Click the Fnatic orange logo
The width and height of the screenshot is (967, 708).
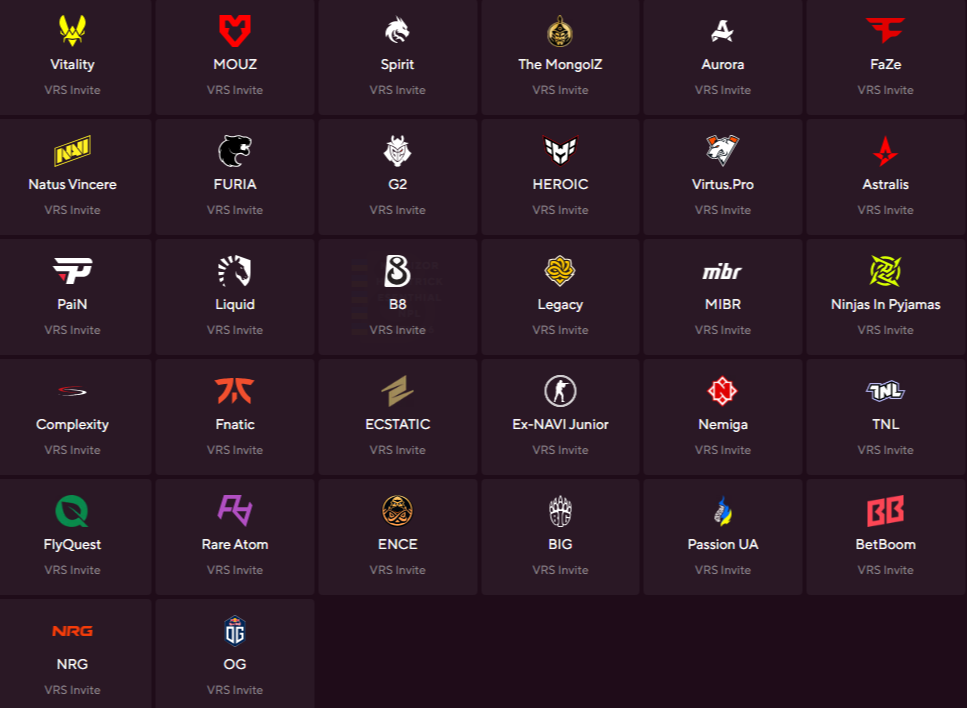(235, 391)
